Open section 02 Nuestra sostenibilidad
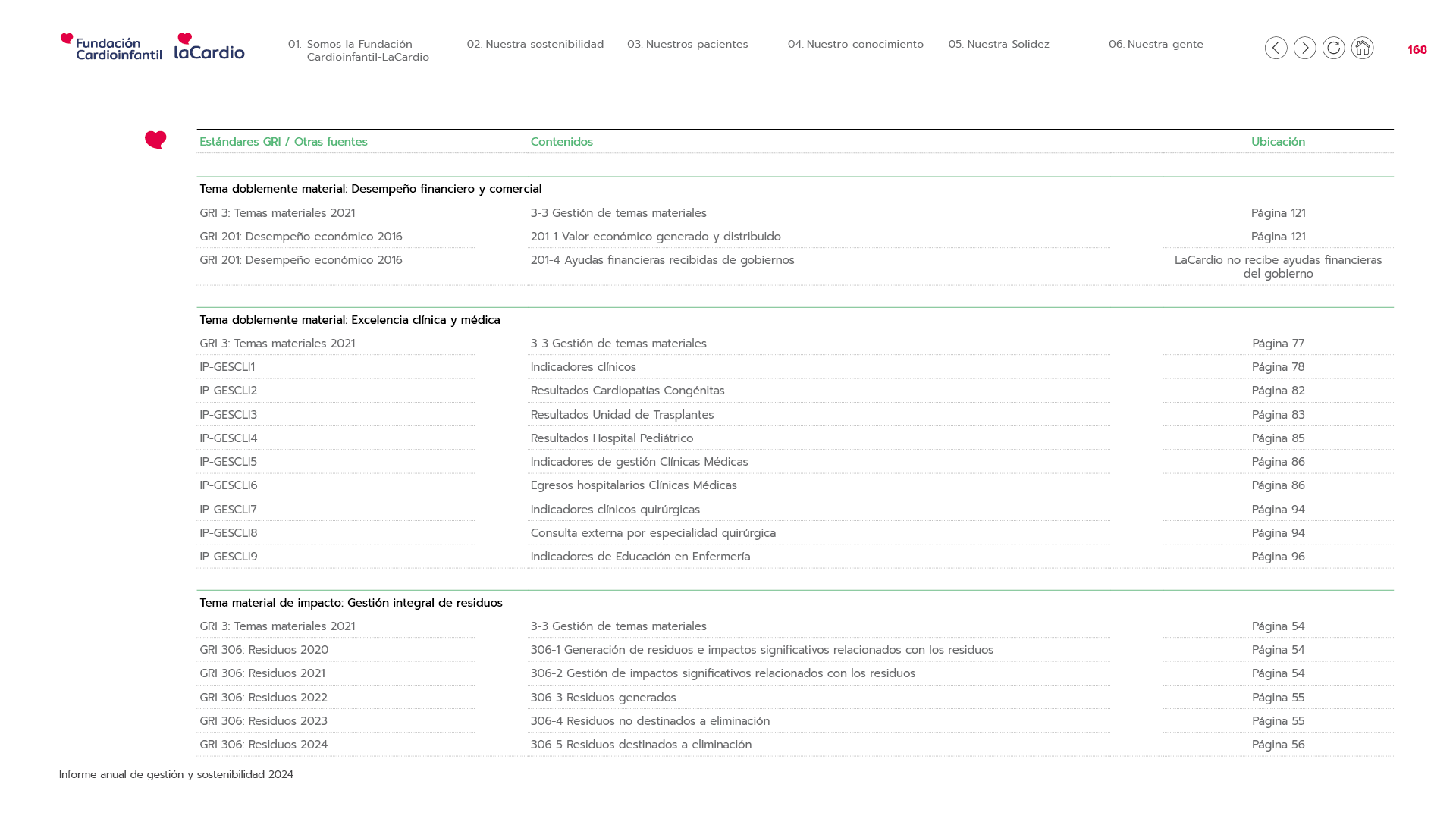 click(x=535, y=44)
